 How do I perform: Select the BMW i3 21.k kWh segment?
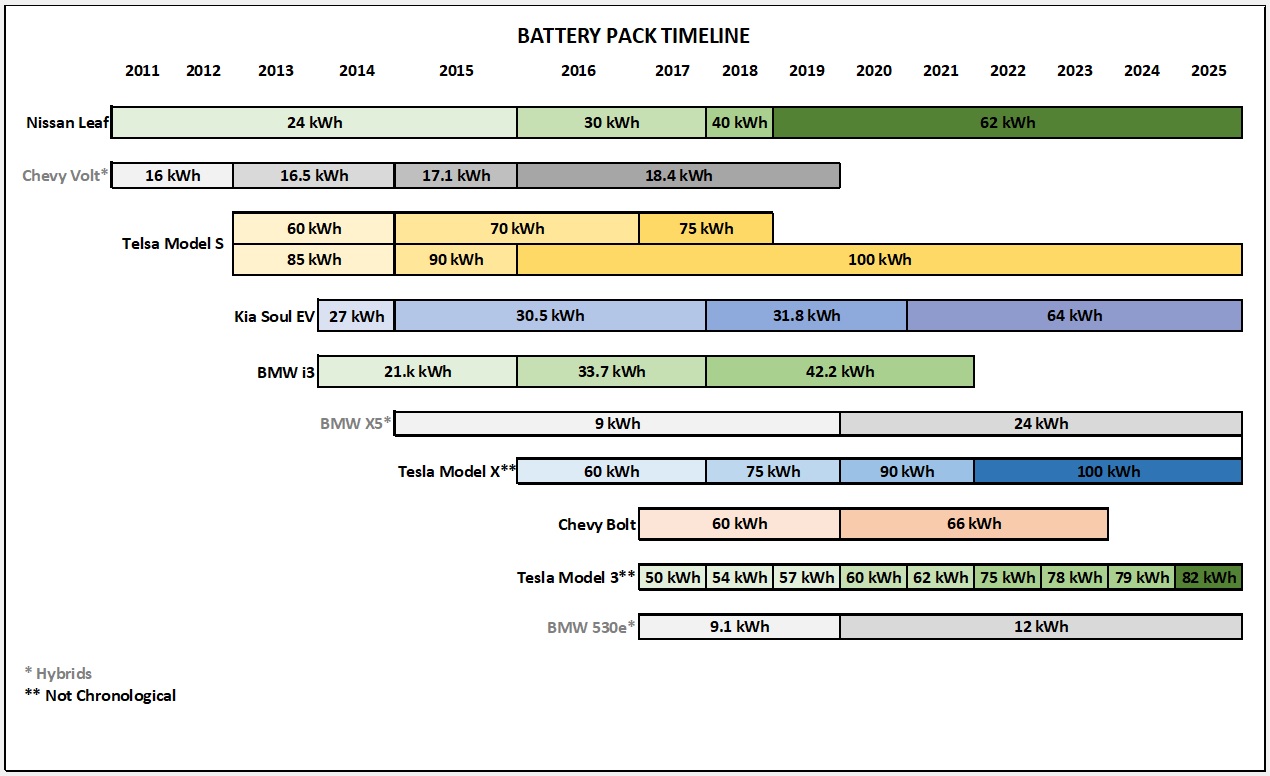(x=418, y=371)
